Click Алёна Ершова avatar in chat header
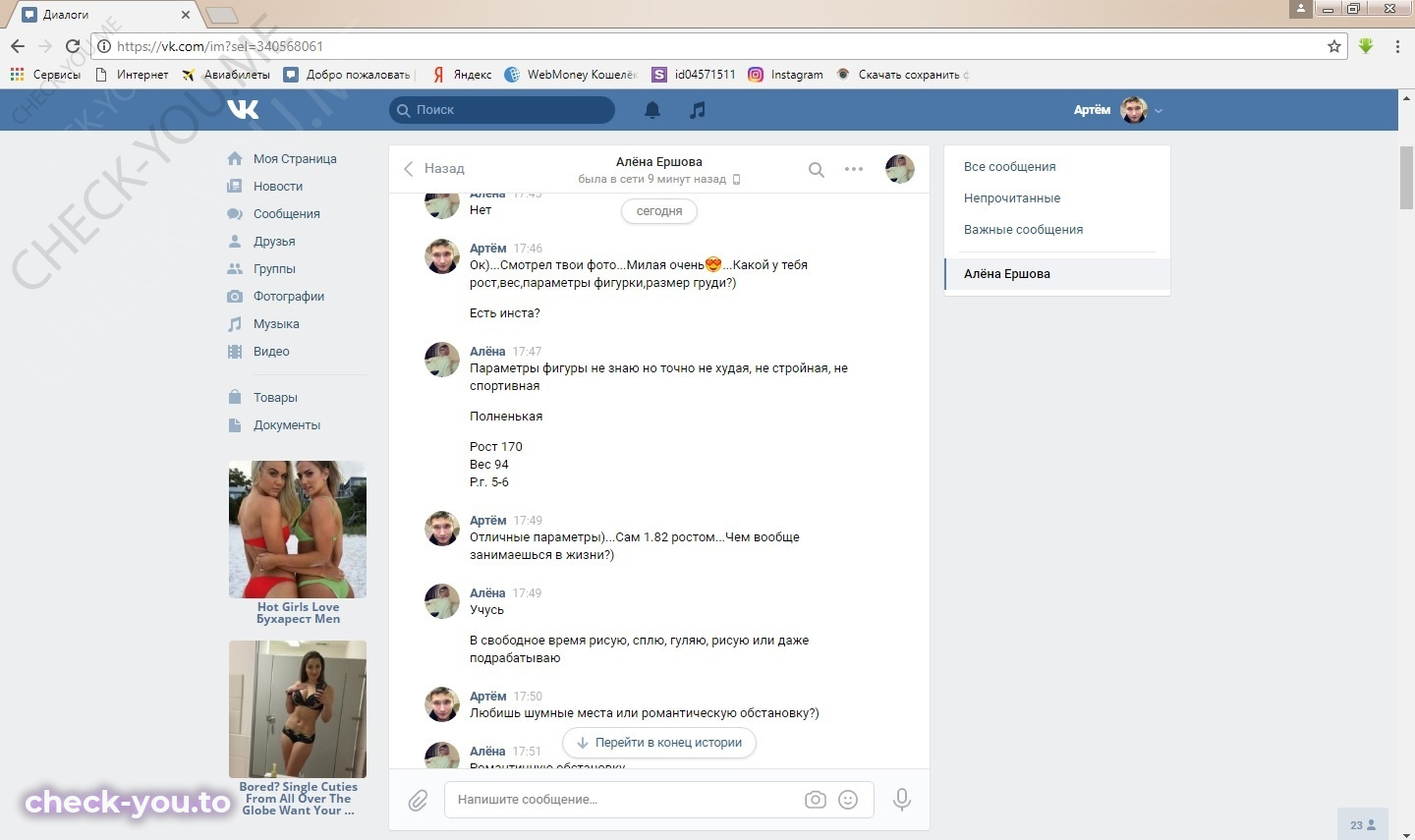The width and height of the screenshot is (1415, 840). coord(899,169)
